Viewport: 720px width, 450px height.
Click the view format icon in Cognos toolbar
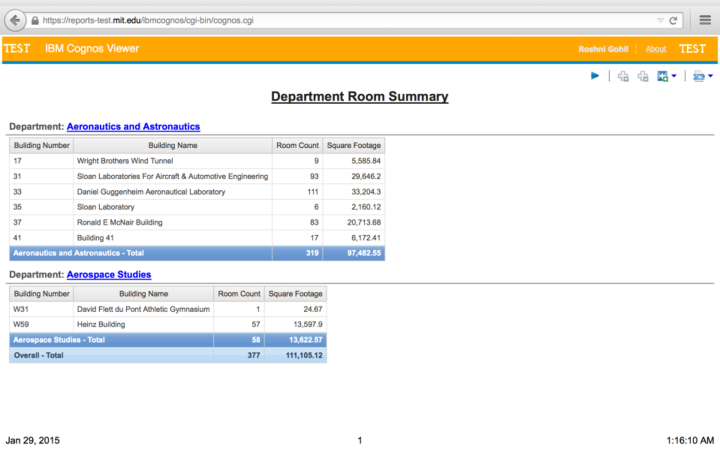[698, 76]
